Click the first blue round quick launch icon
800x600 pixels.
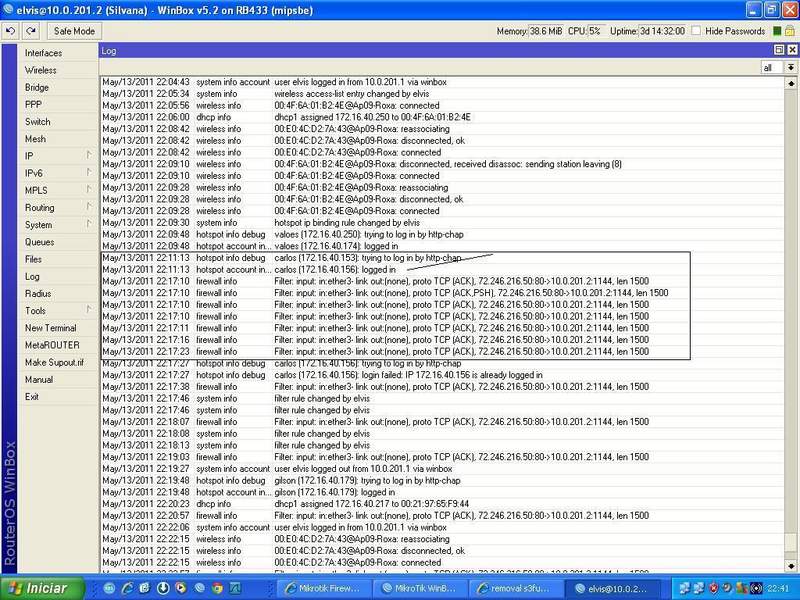click(x=109, y=588)
